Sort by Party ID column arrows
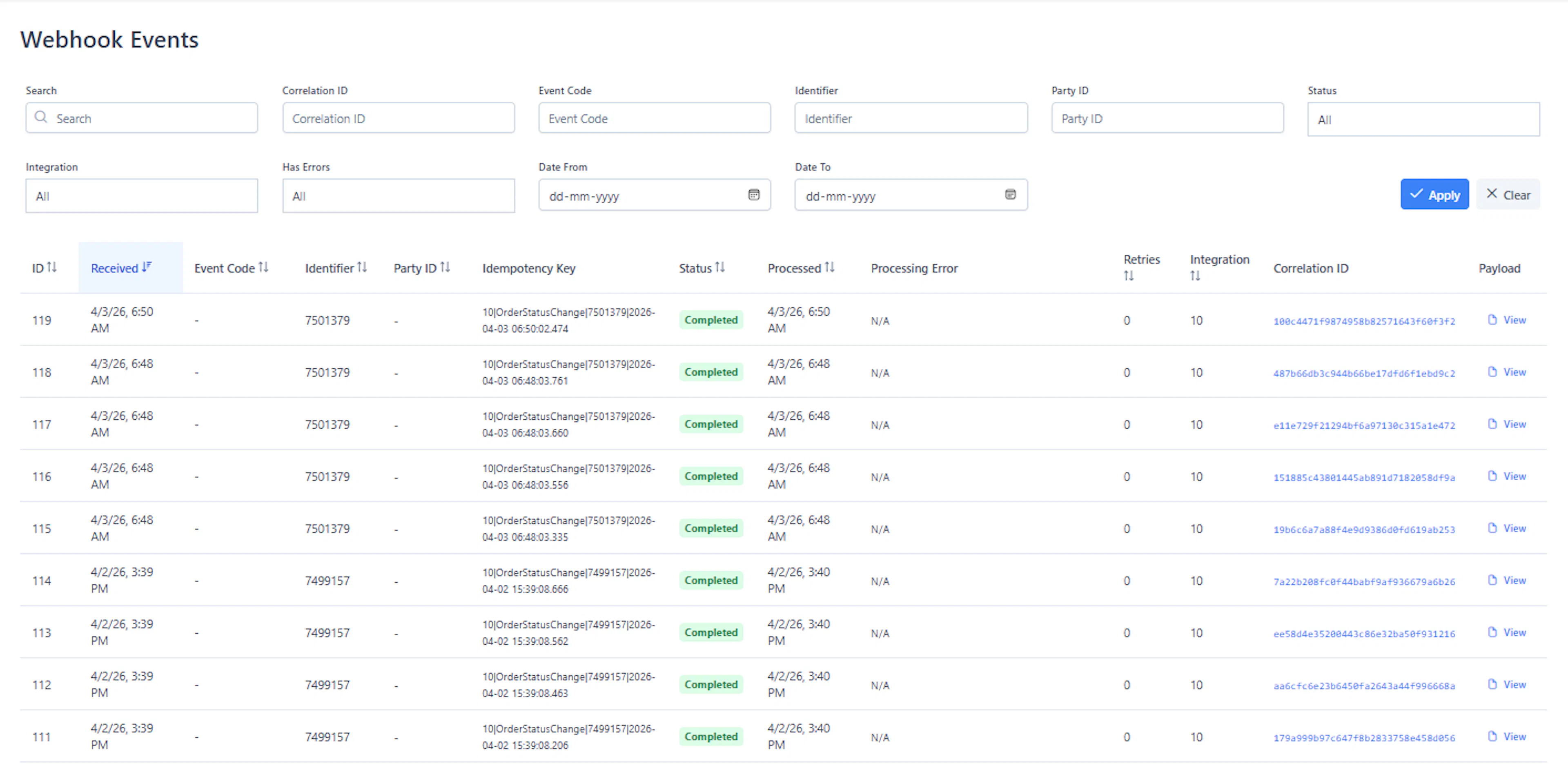 pyautogui.click(x=445, y=267)
